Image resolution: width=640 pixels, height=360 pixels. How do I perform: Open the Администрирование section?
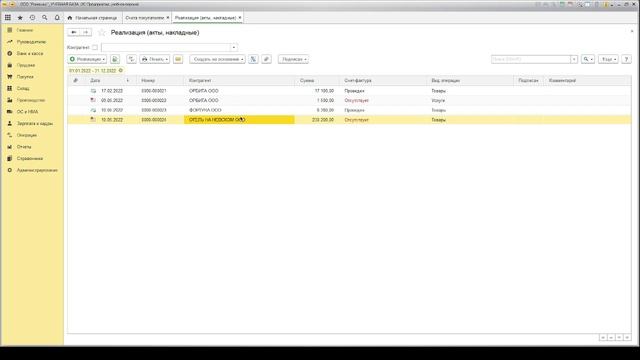coord(37,170)
